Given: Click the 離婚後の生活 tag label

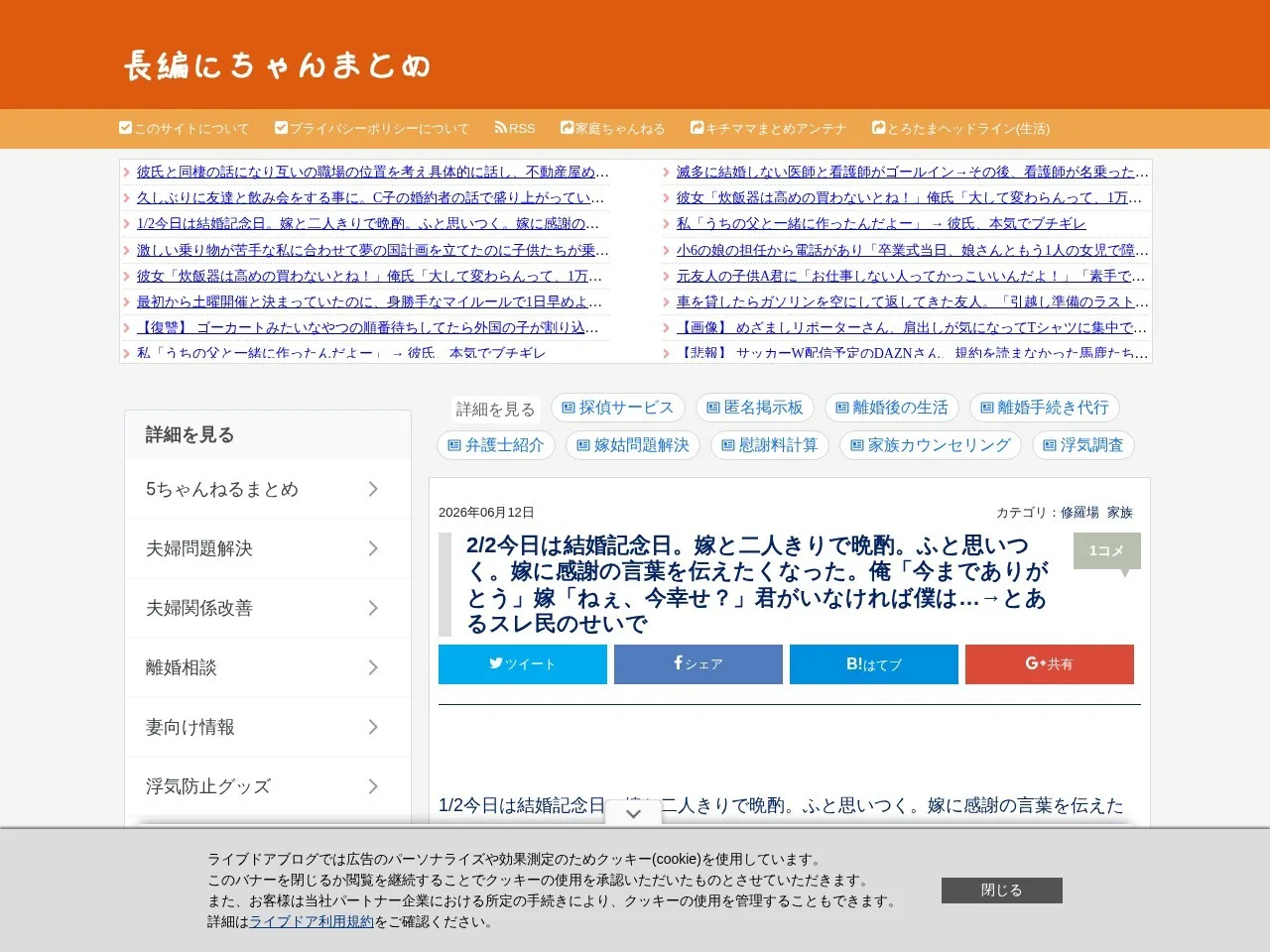Looking at the screenshot, I should tap(901, 408).
